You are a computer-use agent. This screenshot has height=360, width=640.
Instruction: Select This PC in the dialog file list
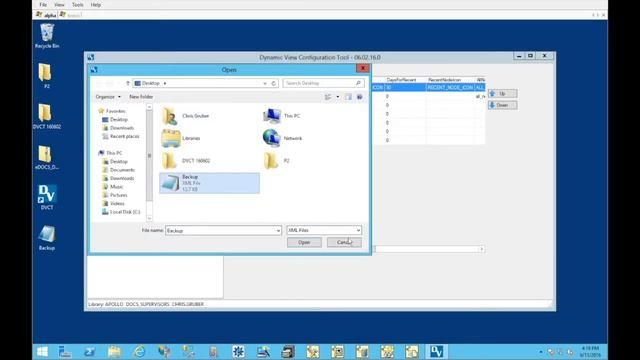coord(282,116)
